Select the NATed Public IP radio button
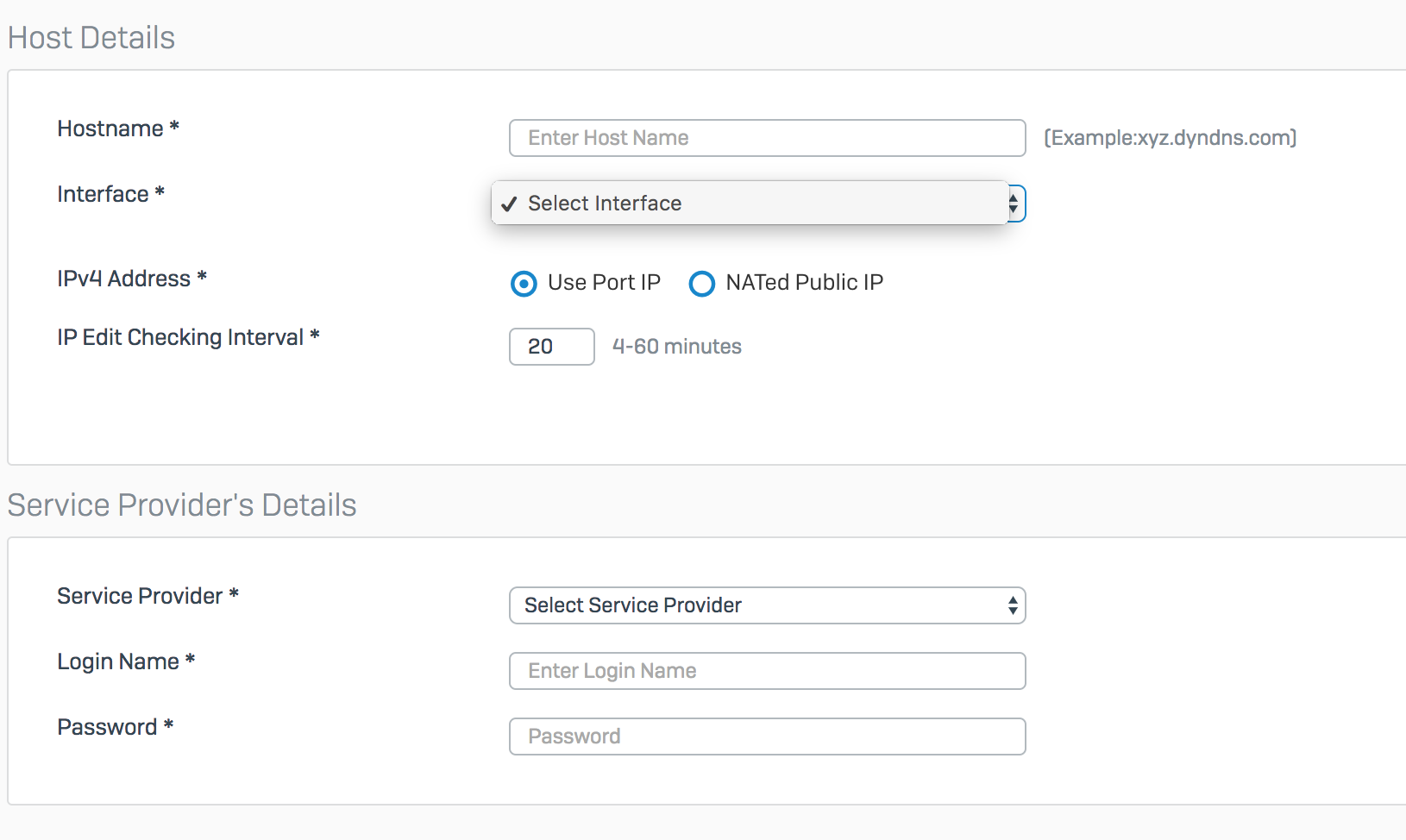The width and height of the screenshot is (1406, 840). click(x=702, y=284)
